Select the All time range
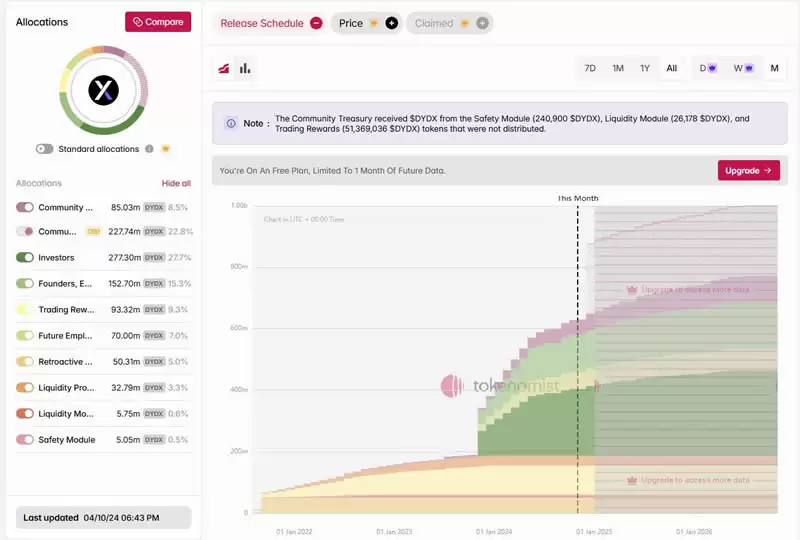The height and width of the screenshot is (540, 800). (x=671, y=68)
